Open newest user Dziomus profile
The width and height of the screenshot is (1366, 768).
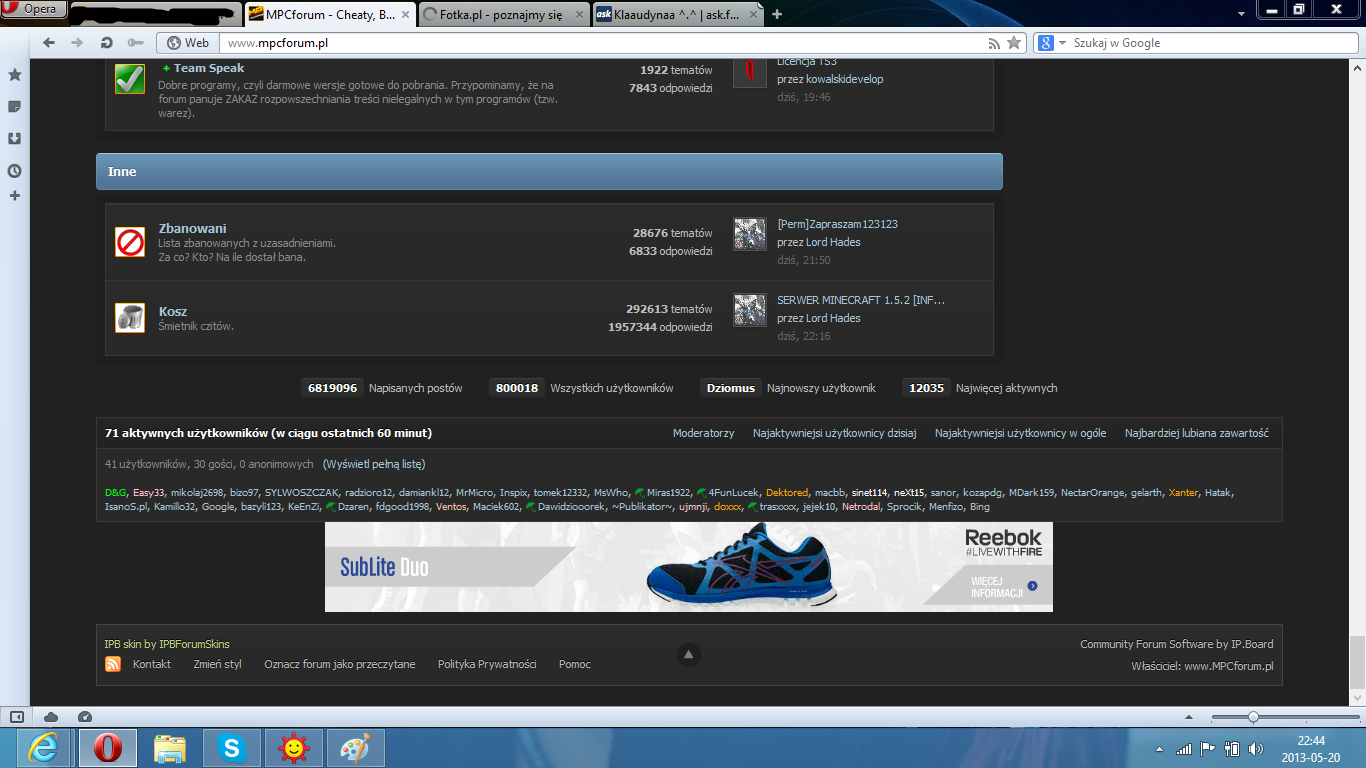coord(731,388)
